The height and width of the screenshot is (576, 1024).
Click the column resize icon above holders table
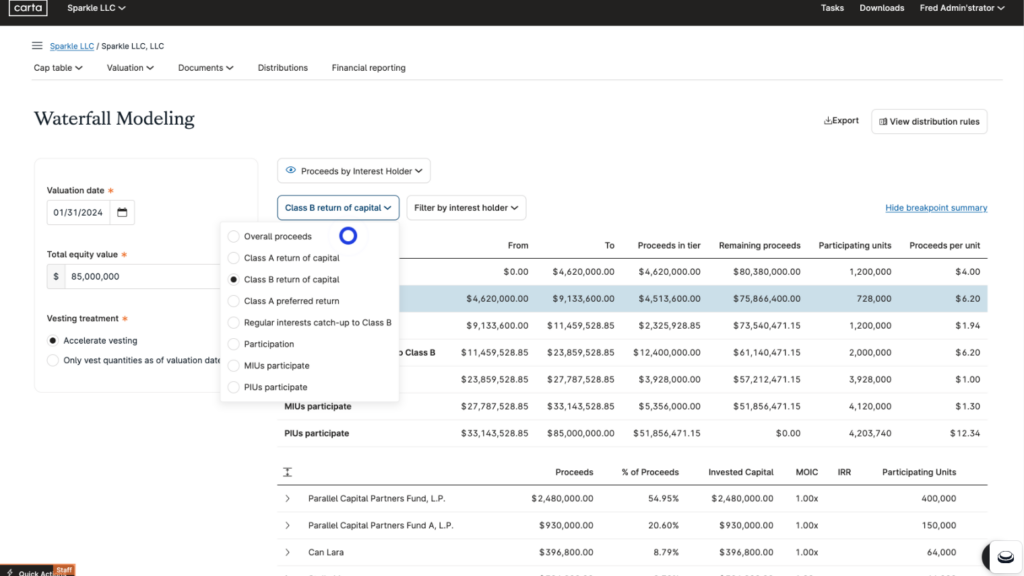(287, 472)
